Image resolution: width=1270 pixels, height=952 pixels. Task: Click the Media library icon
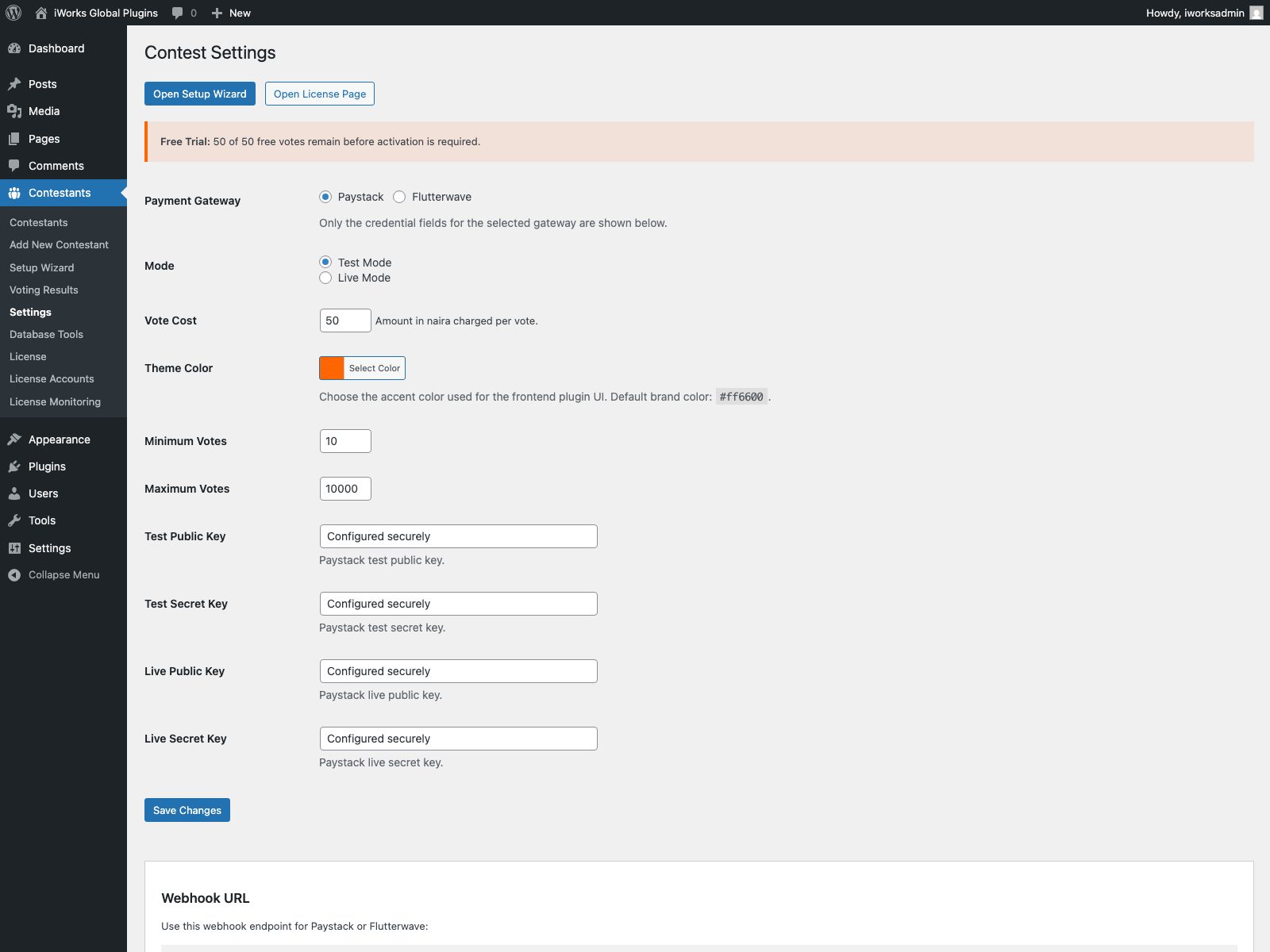coord(14,111)
